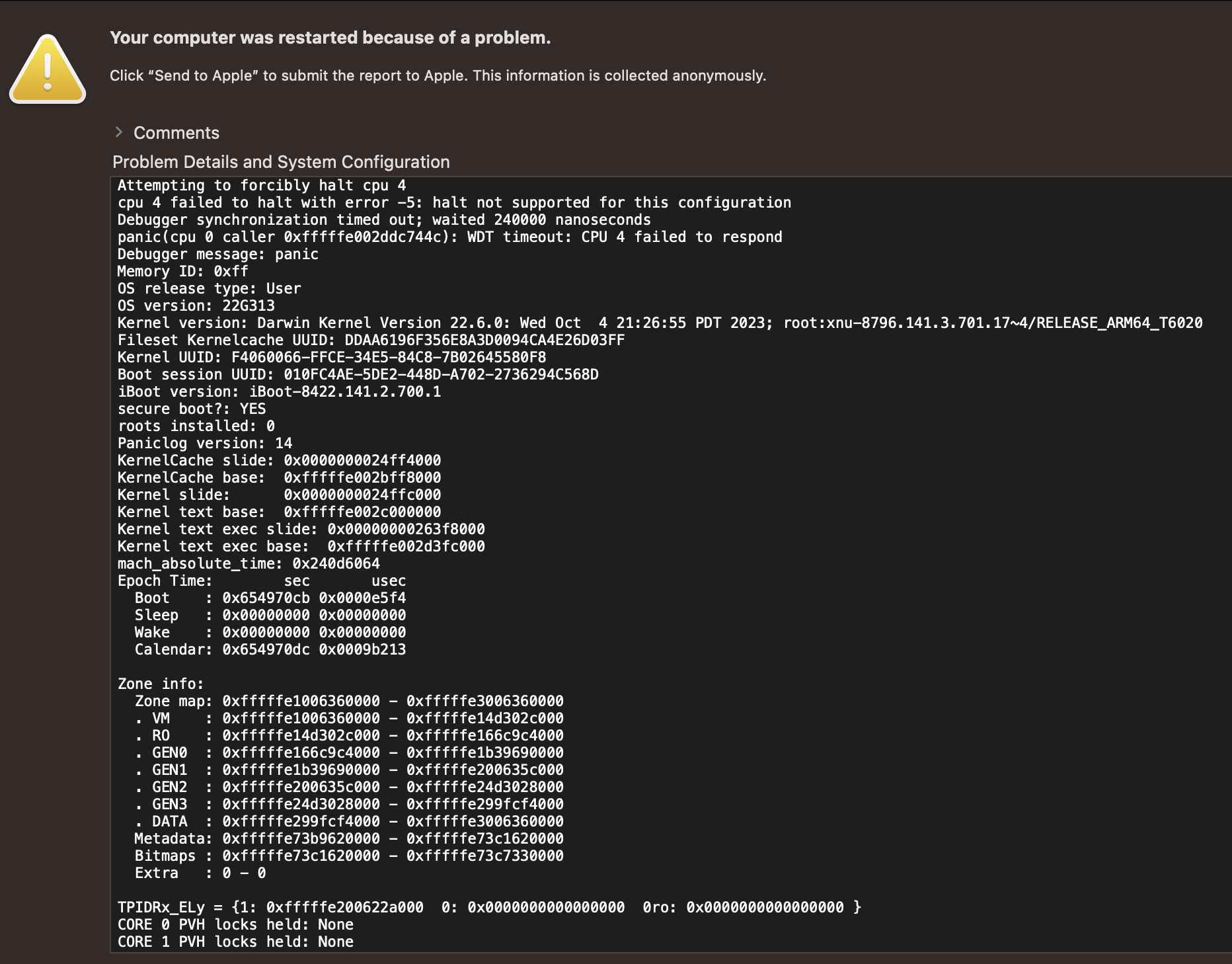
Task: Select the Zone map address range
Action: tap(393, 701)
